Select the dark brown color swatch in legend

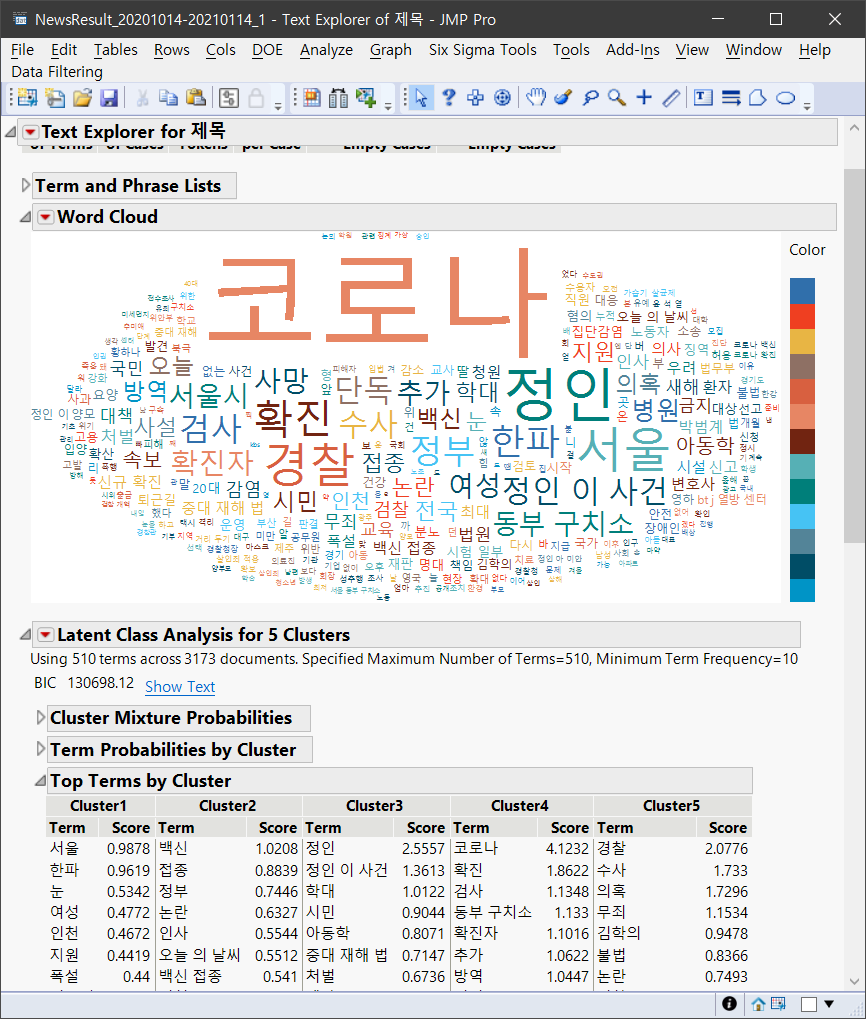coord(802,441)
